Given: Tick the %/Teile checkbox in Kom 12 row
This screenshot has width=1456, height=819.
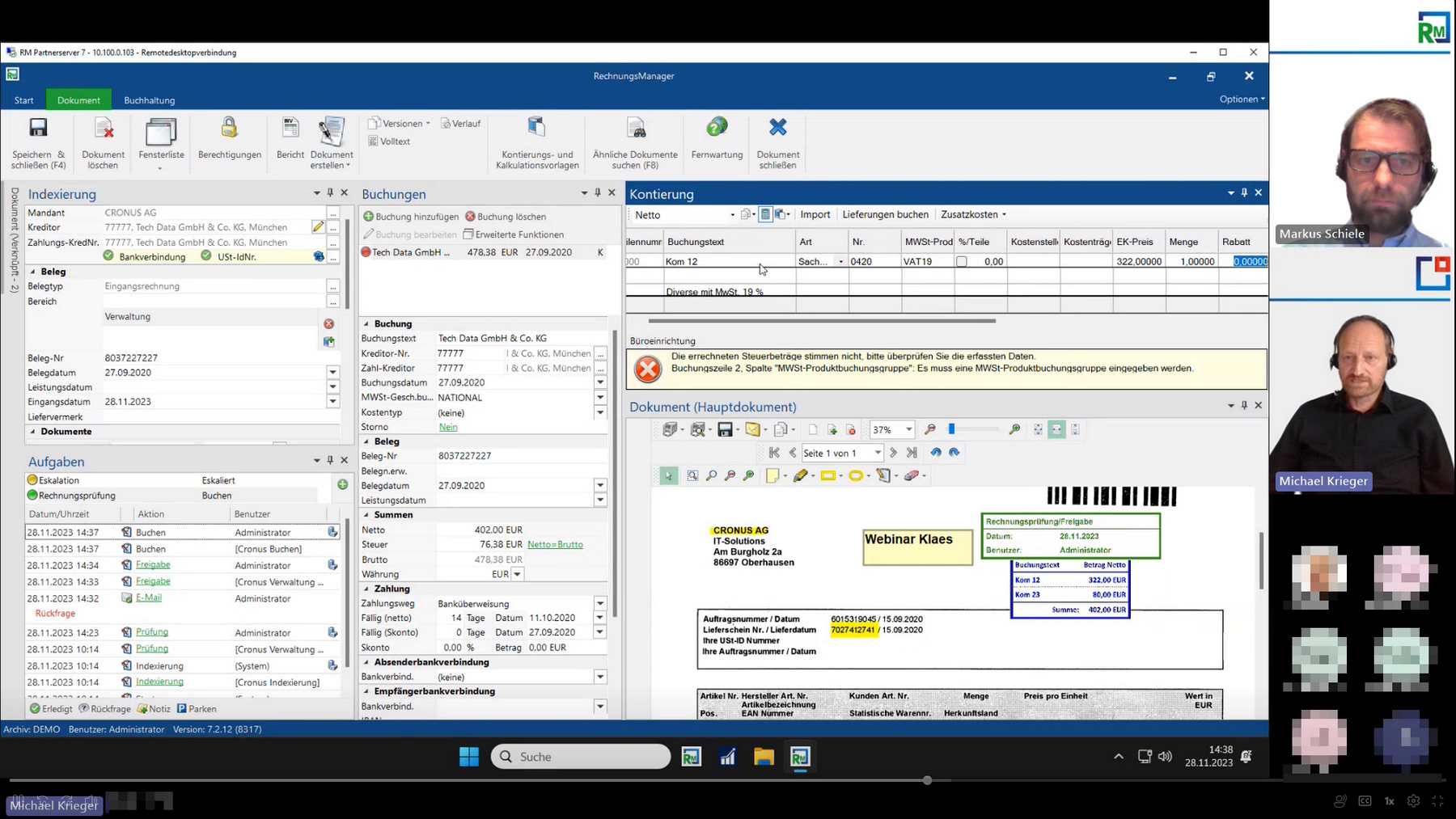Looking at the screenshot, I should point(962,261).
